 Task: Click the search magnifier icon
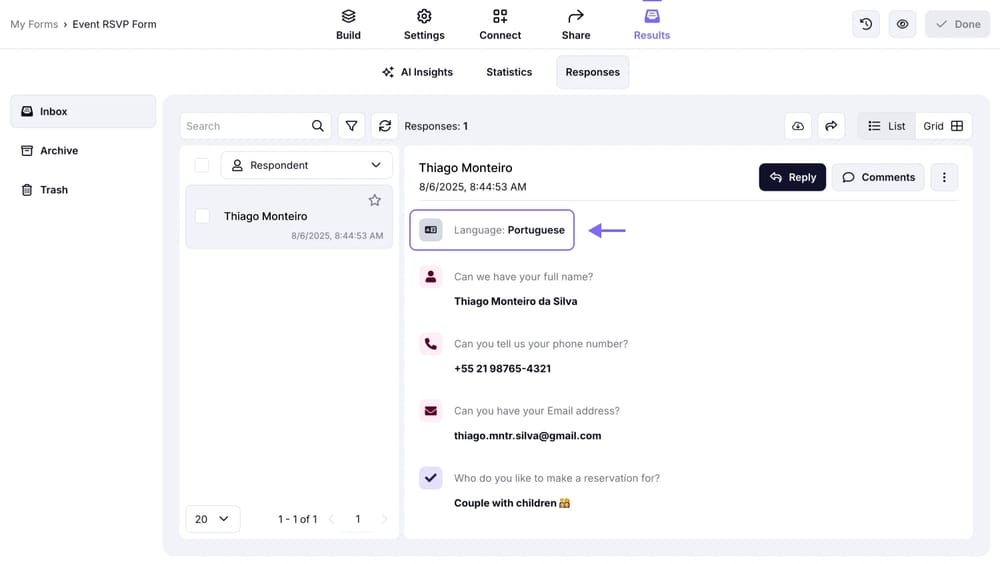(x=318, y=126)
